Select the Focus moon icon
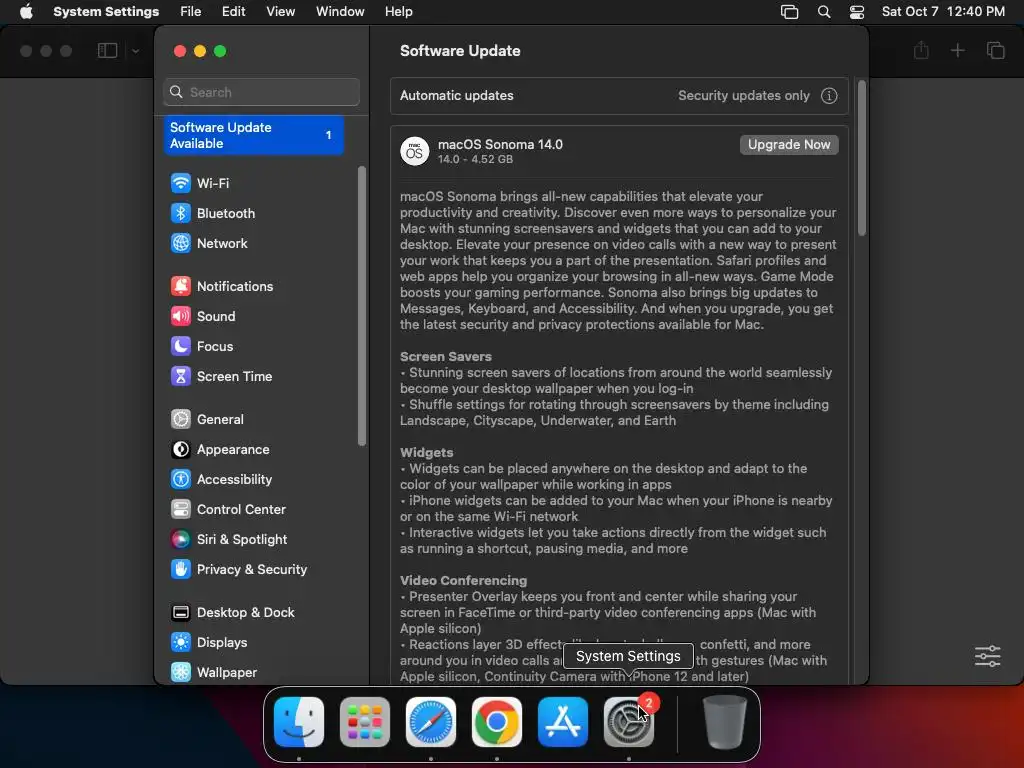The width and height of the screenshot is (1024, 768). [180, 346]
